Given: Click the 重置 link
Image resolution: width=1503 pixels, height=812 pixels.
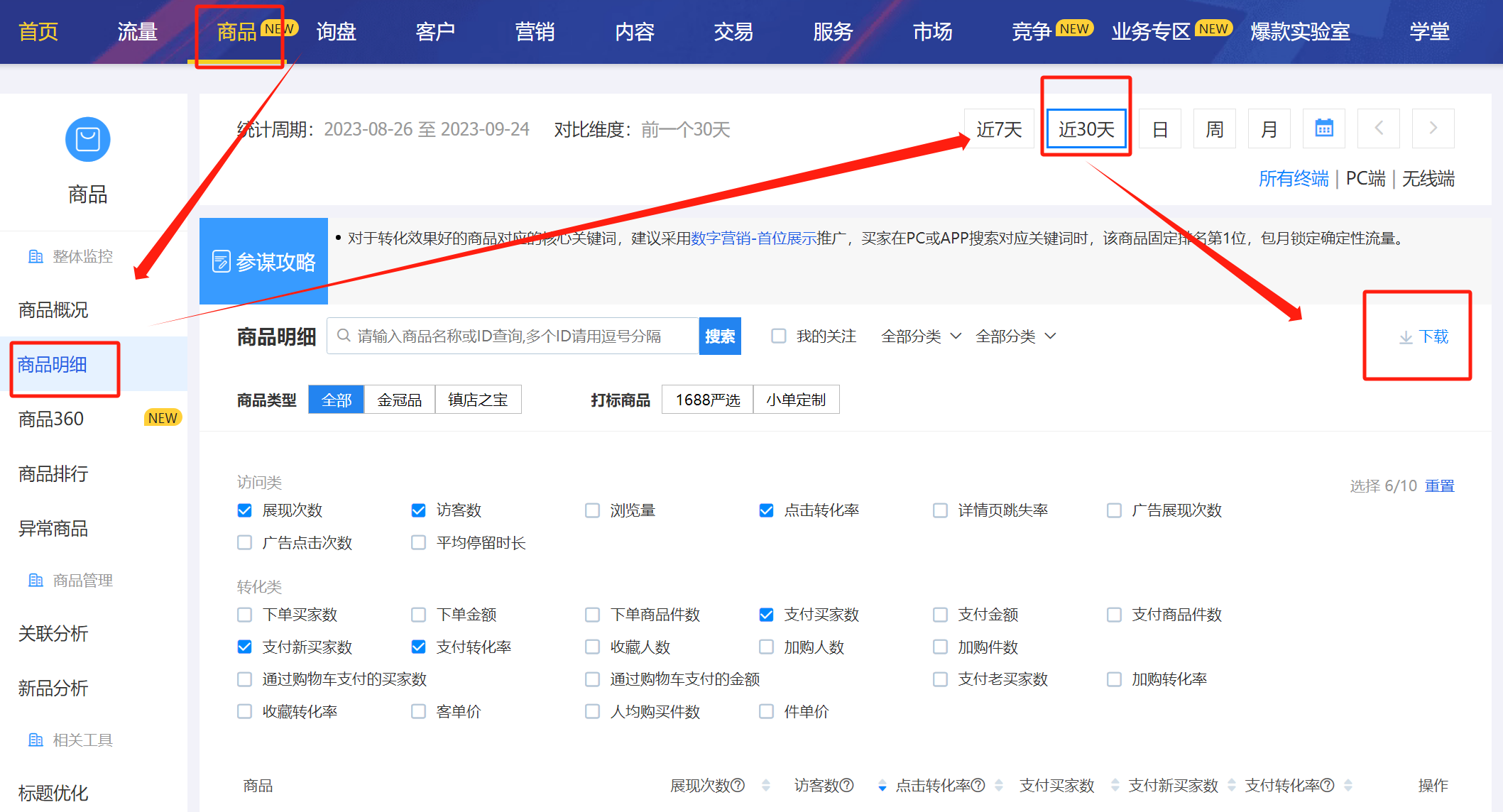Looking at the screenshot, I should (x=1439, y=485).
